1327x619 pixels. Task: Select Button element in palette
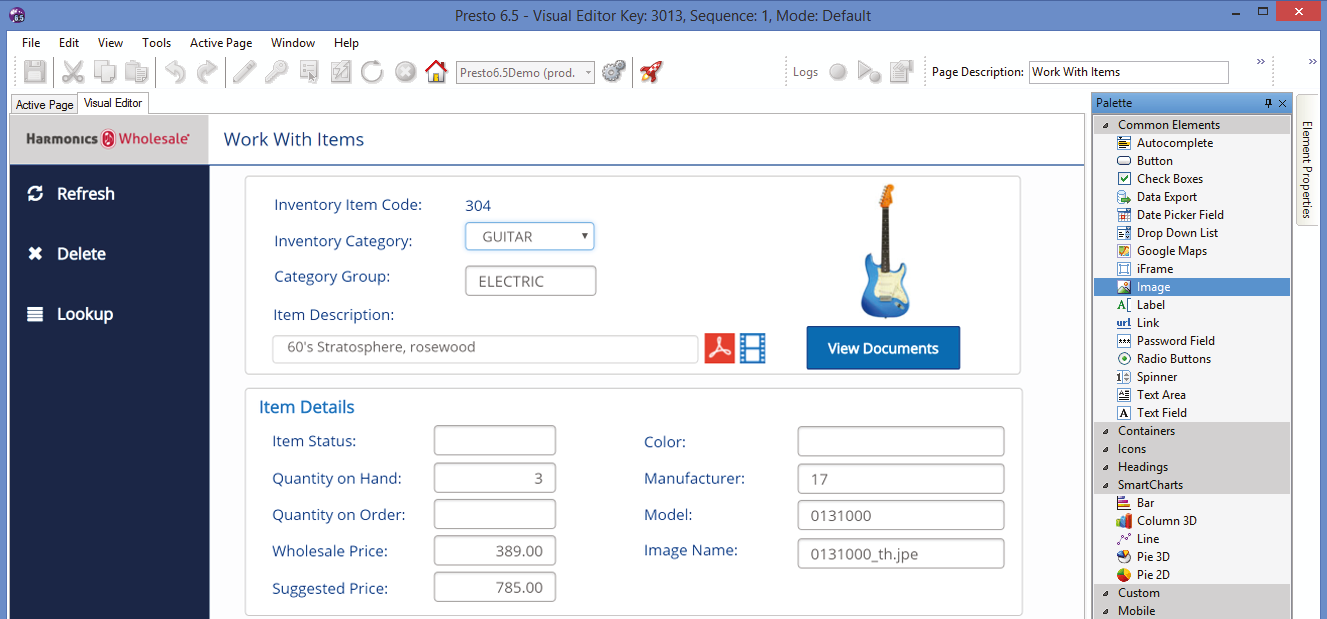[1154, 161]
